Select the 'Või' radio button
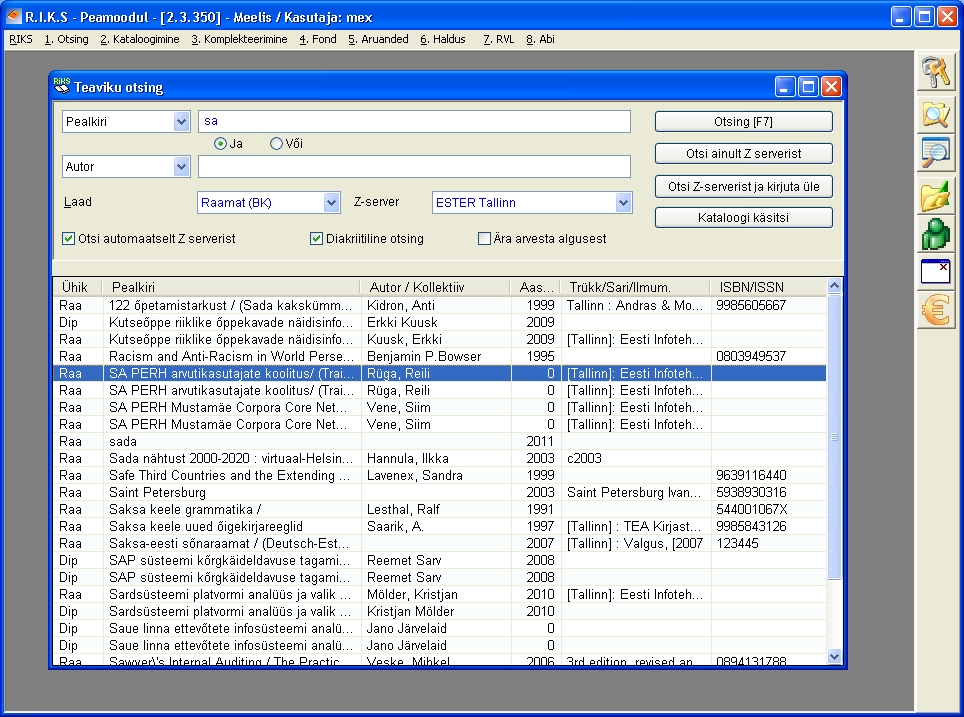Screen dimensions: 964x717 277,144
